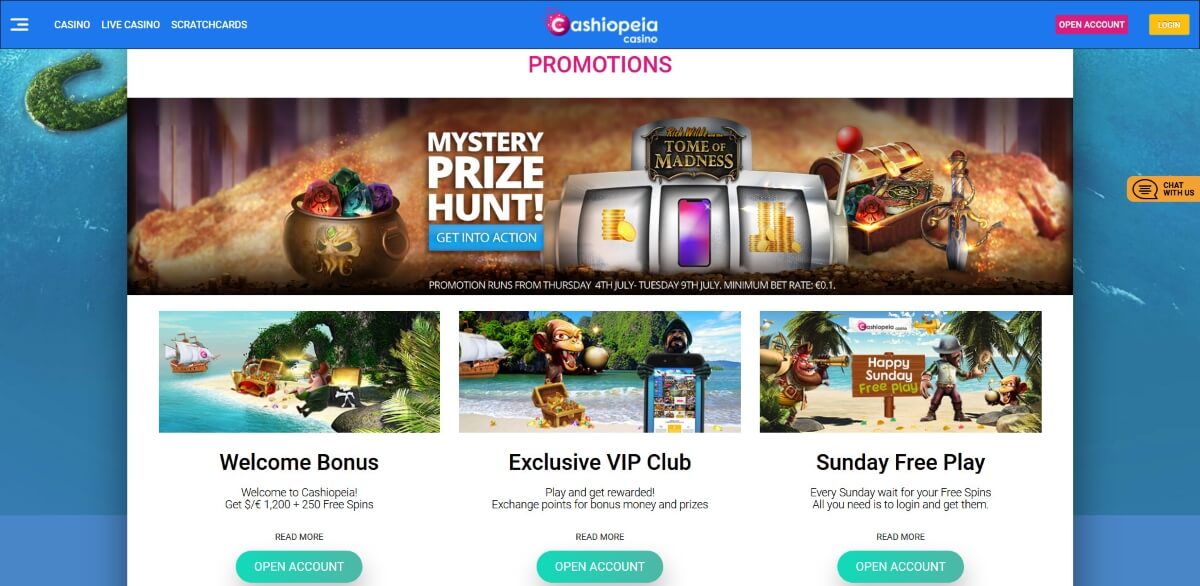The image size is (1200, 586).
Task: Click the Tome of Madness slot logo
Action: pos(694,153)
